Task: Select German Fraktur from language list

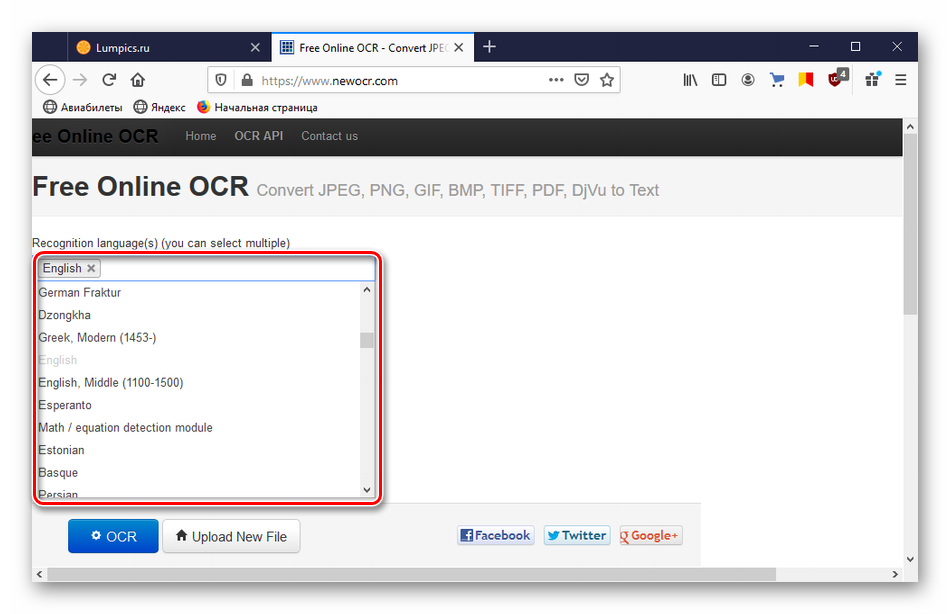Action: pos(80,292)
